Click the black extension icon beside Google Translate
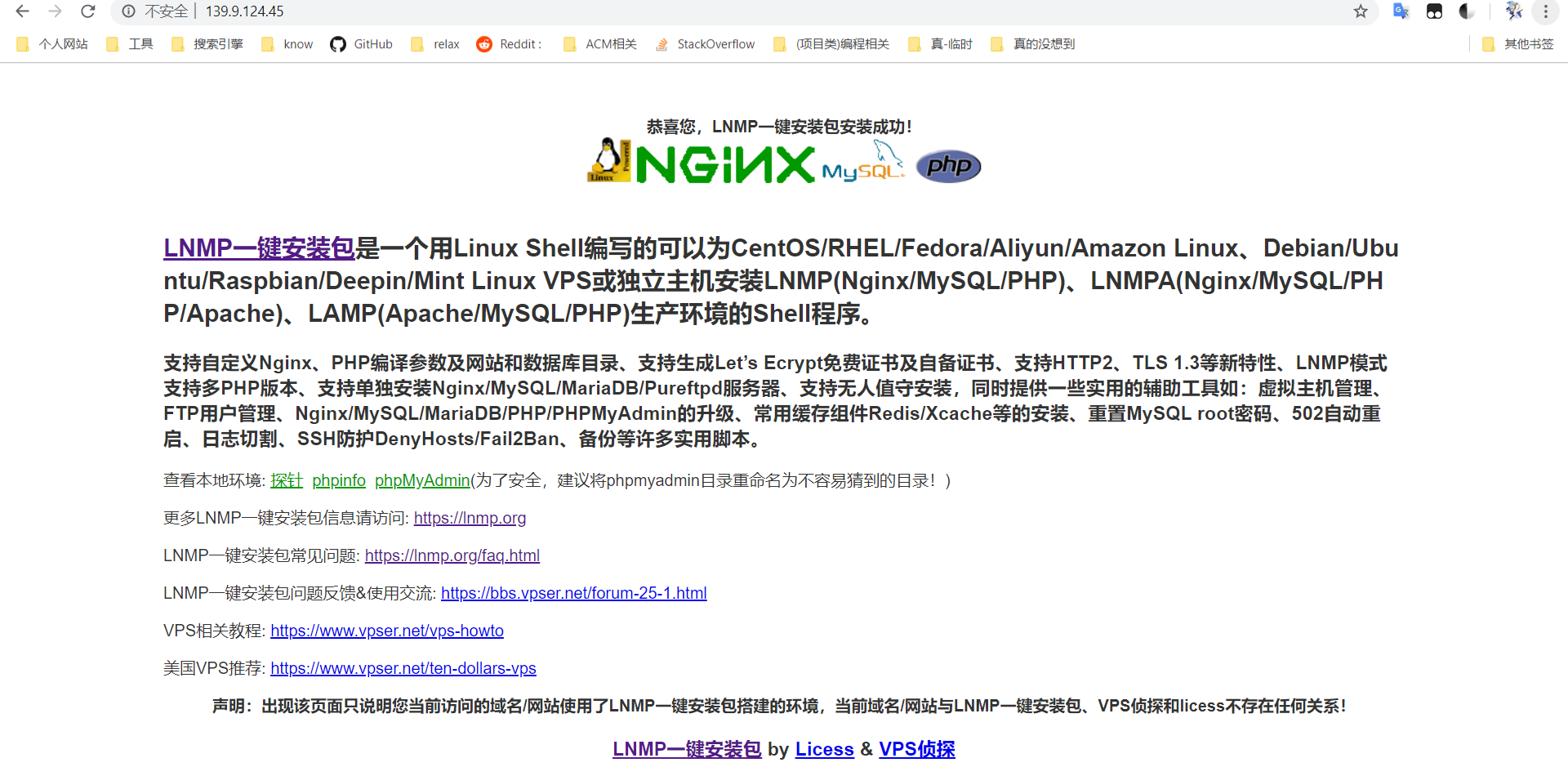The image size is (1568, 776). (x=1433, y=11)
